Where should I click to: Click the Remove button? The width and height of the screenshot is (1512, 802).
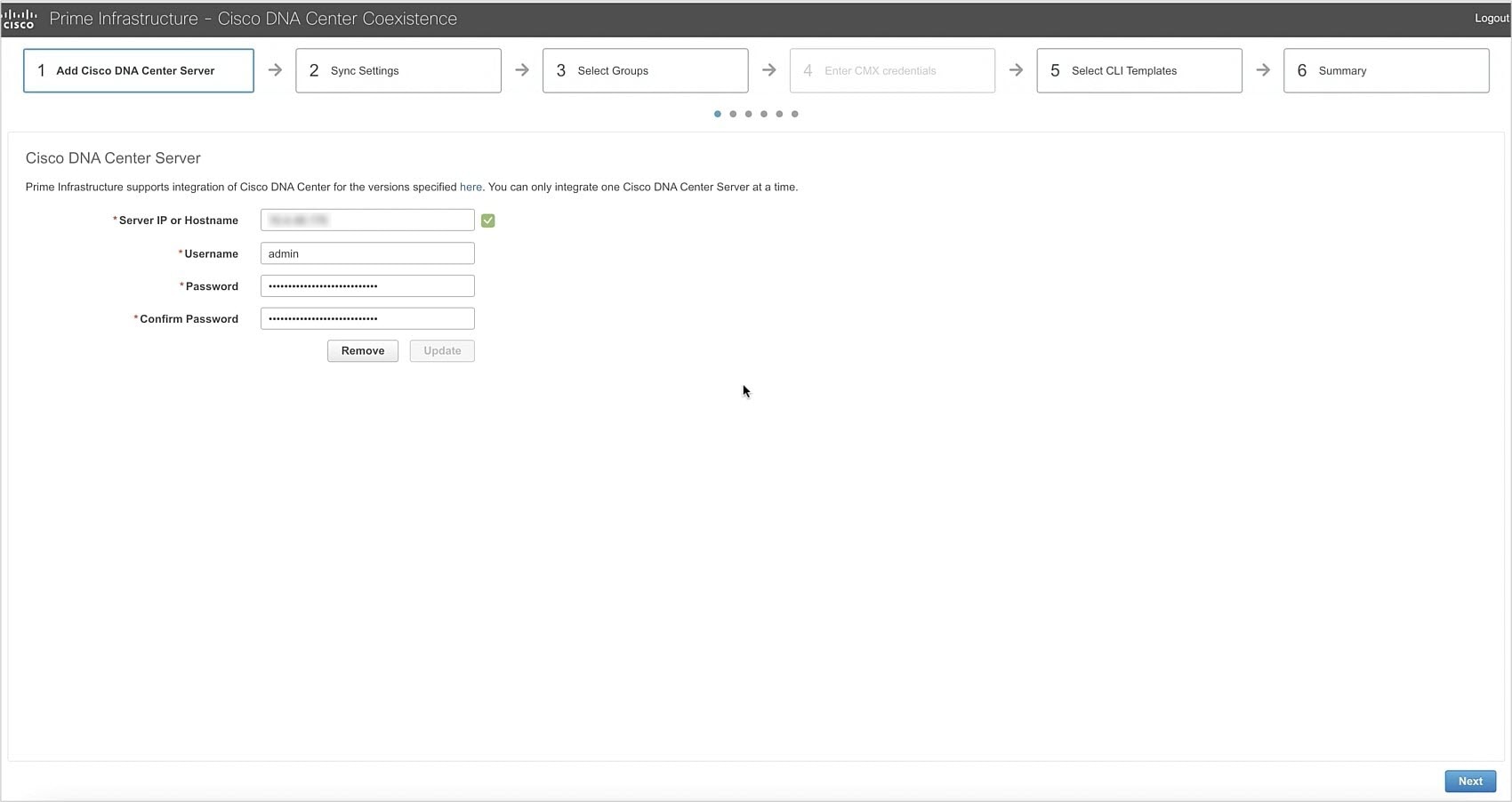point(363,350)
